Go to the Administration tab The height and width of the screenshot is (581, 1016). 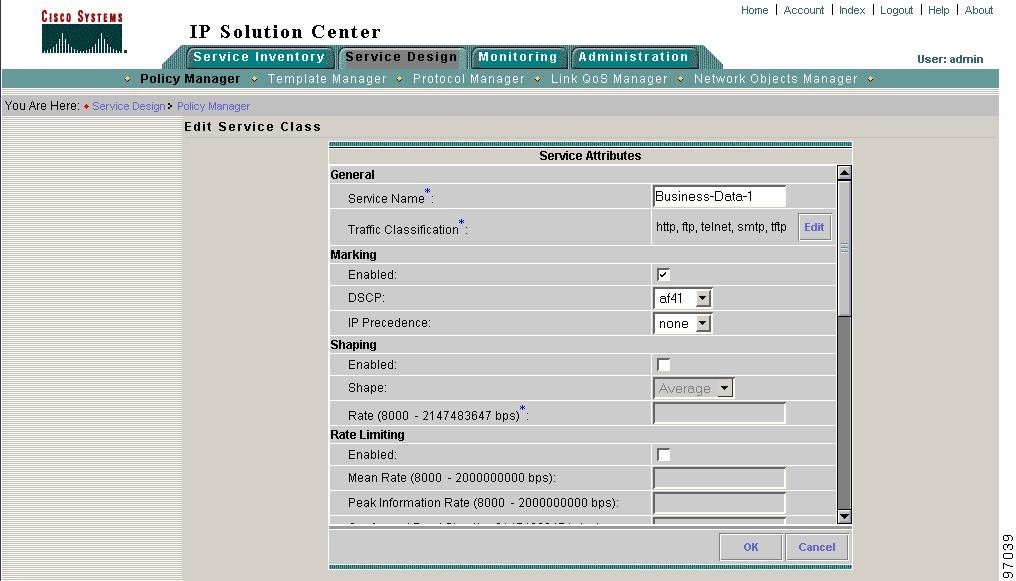[x=633, y=57]
